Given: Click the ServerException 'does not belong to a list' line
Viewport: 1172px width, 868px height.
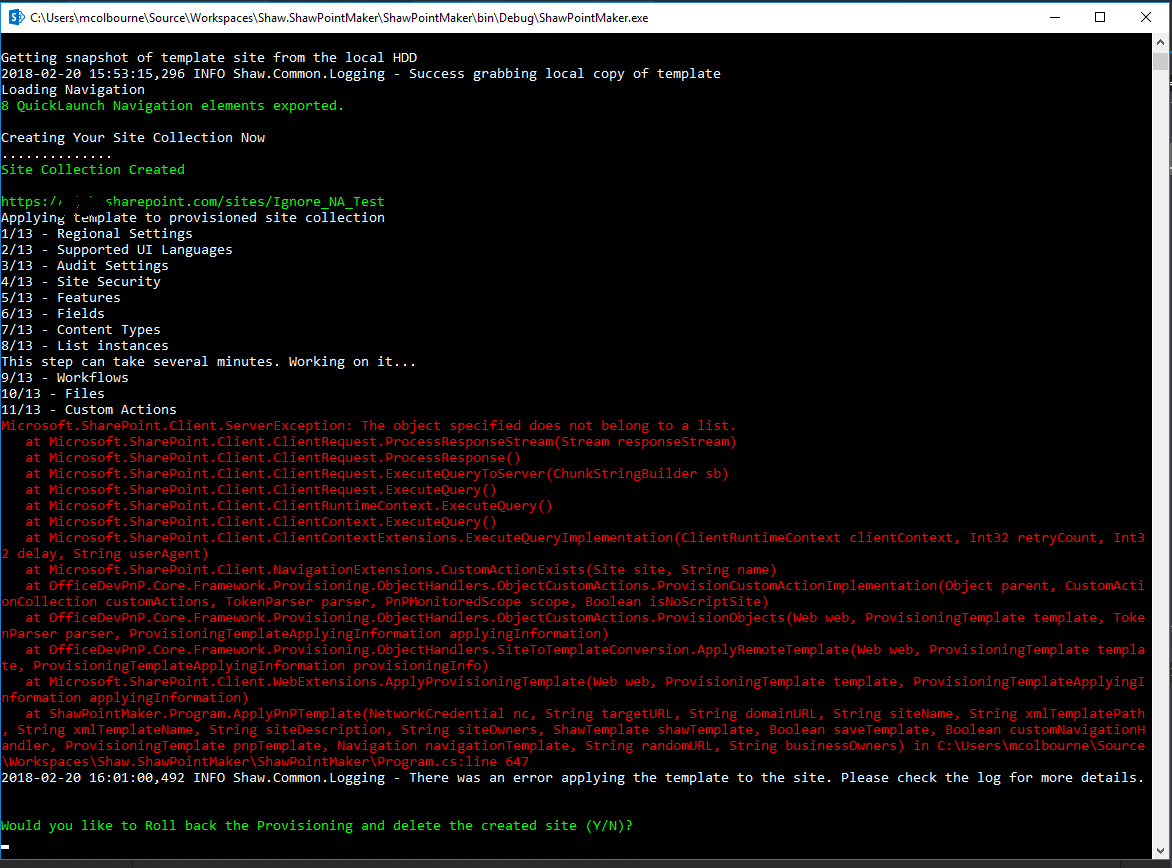Looking at the screenshot, I should click(x=369, y=425).
